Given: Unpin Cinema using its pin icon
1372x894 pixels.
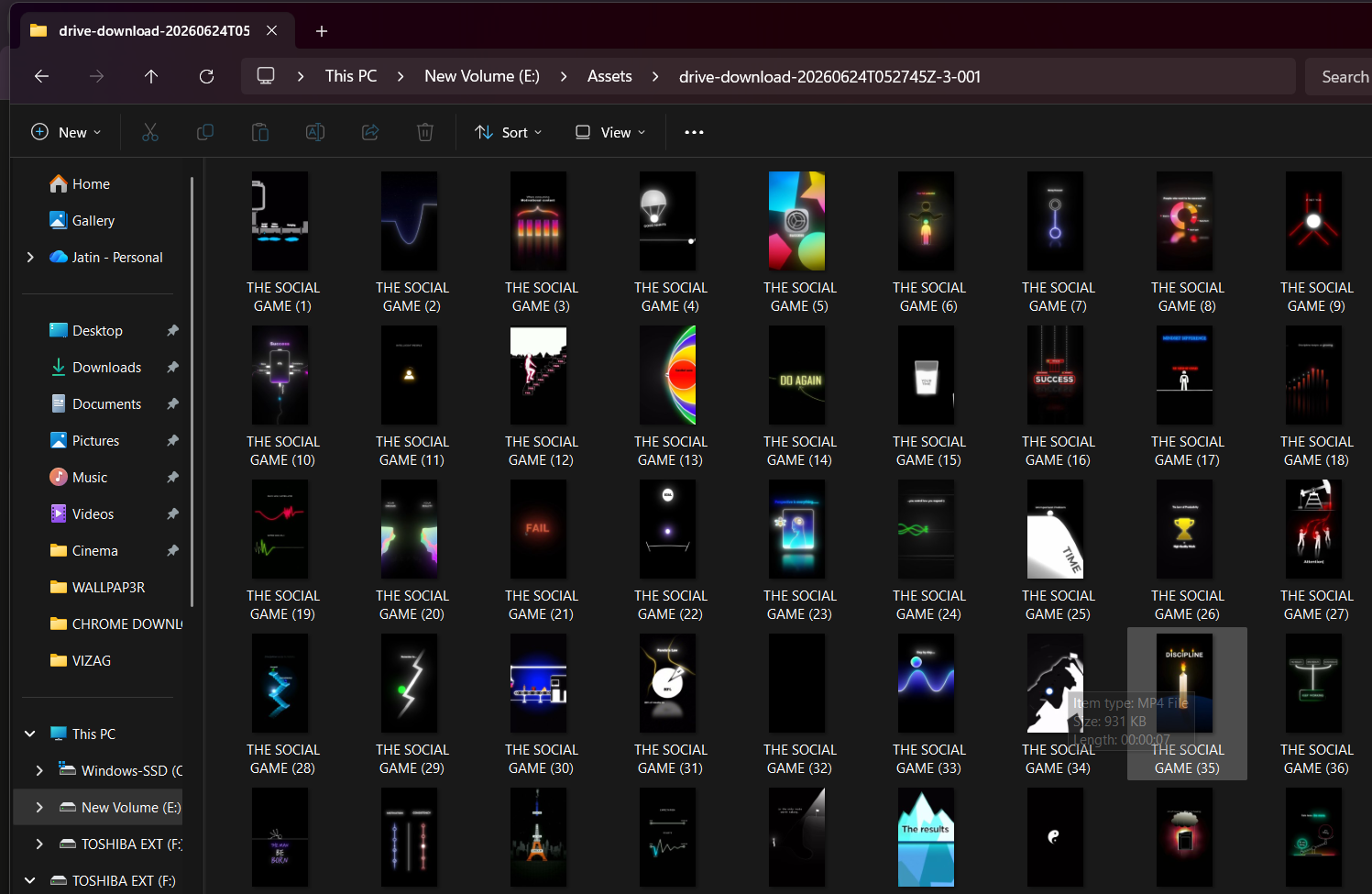Looking at the screenshot, I should click(172, 550).
